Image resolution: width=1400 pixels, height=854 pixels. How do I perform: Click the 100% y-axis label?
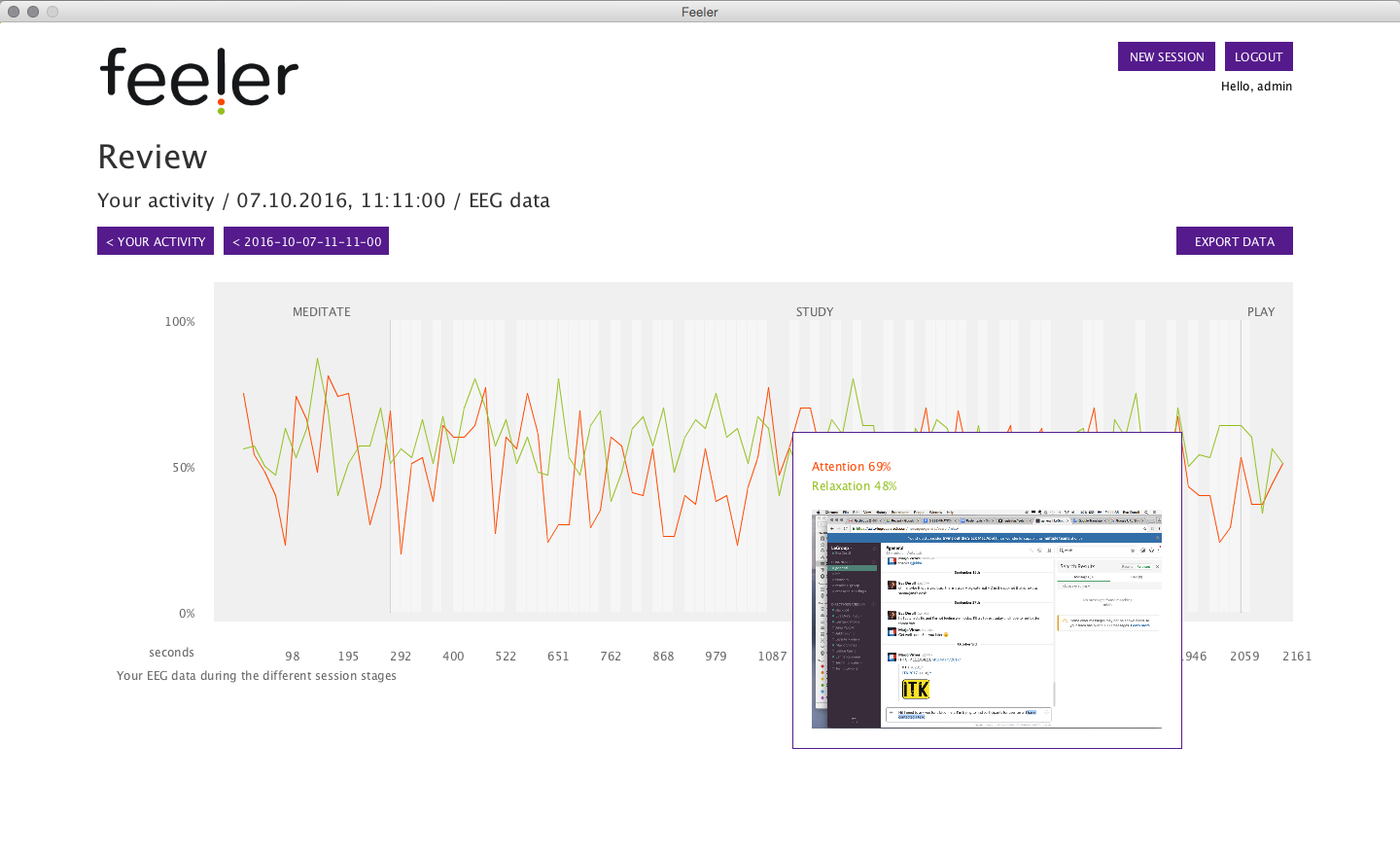pos(180,322)
